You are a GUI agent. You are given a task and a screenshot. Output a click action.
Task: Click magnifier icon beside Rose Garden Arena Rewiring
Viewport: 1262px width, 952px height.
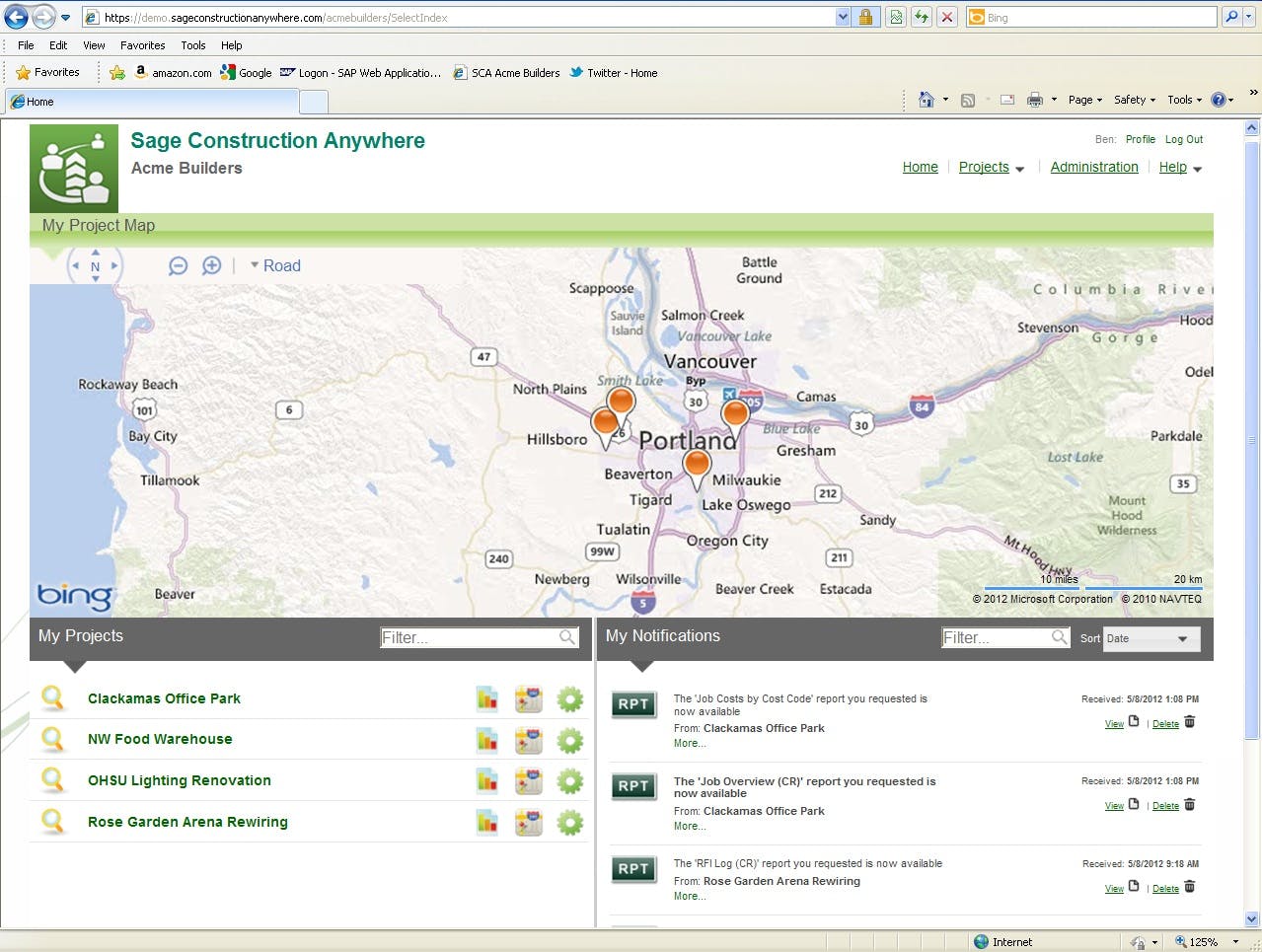(x=52, y=821)
